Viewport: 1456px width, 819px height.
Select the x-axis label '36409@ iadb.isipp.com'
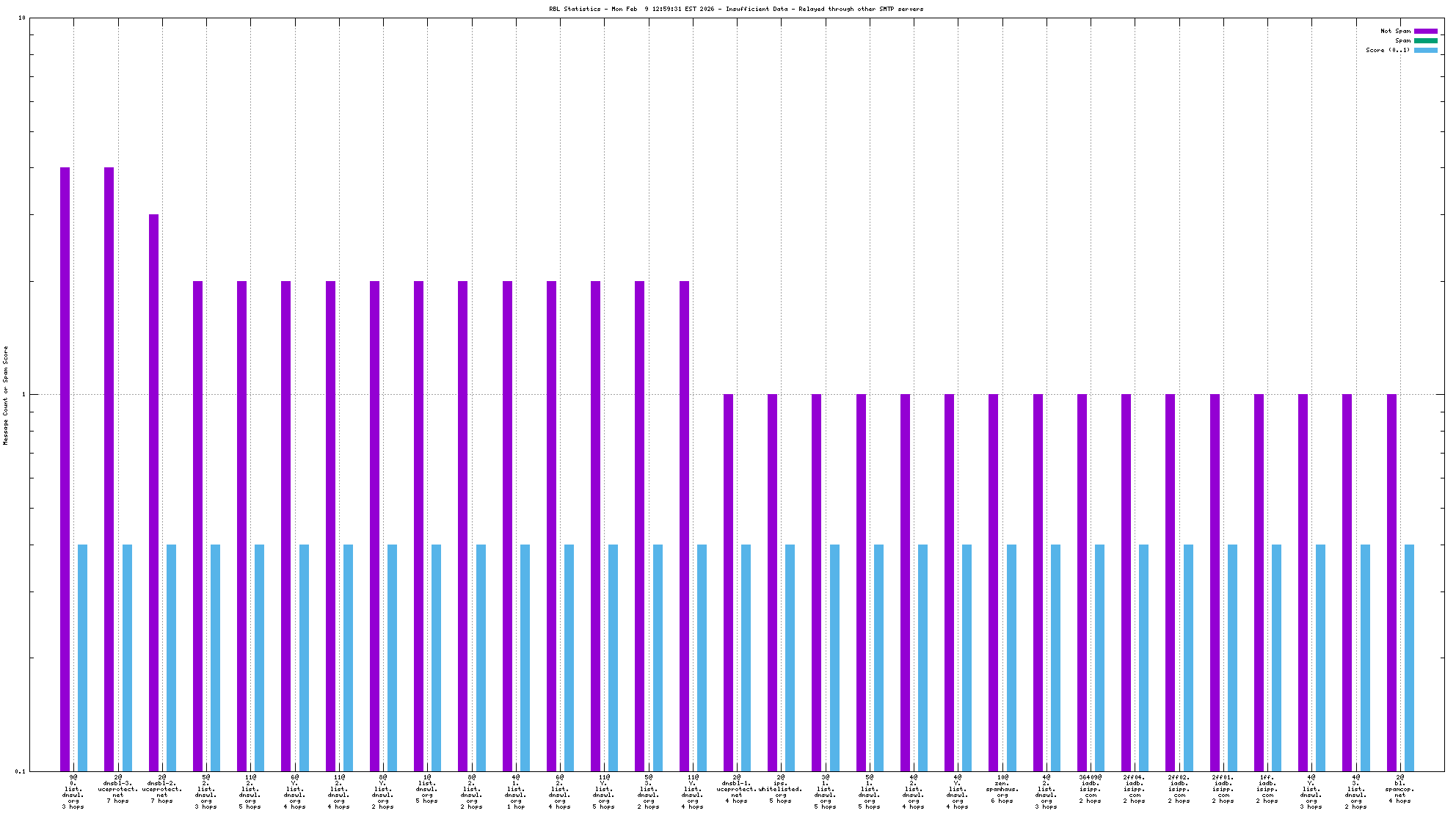[1091, 789]
